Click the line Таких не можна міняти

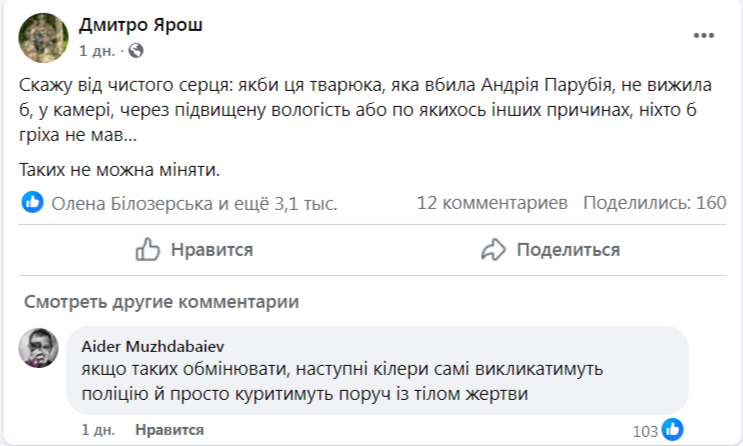coord(119,170)
